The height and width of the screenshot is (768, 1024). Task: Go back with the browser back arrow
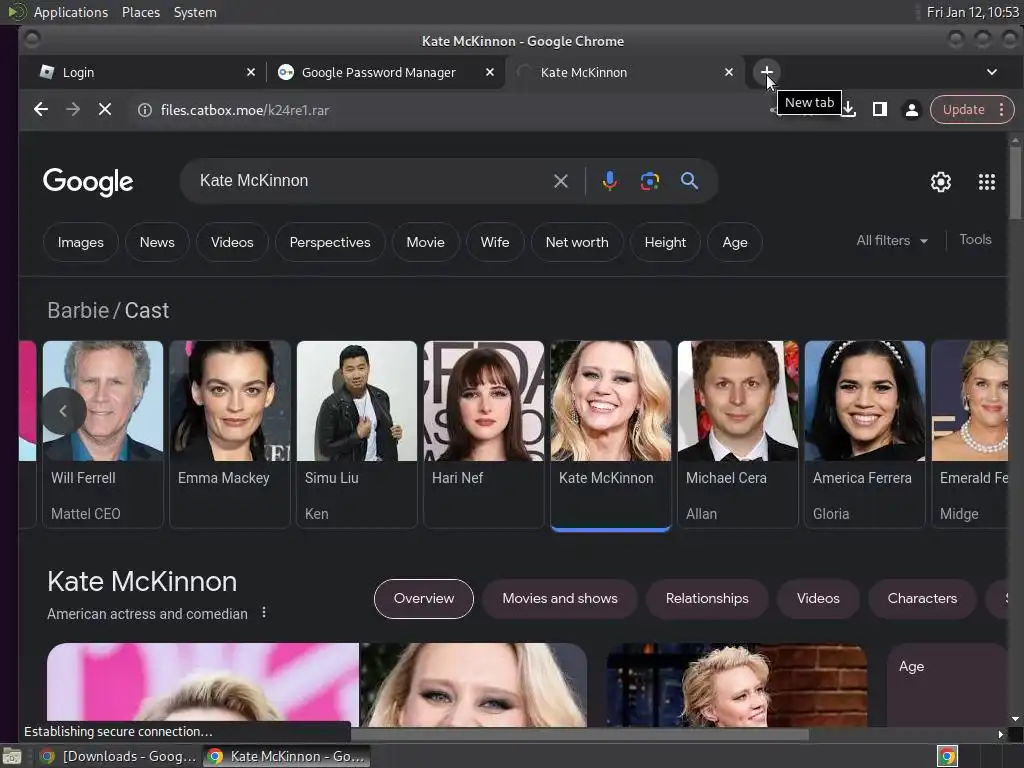coord(41,109)
